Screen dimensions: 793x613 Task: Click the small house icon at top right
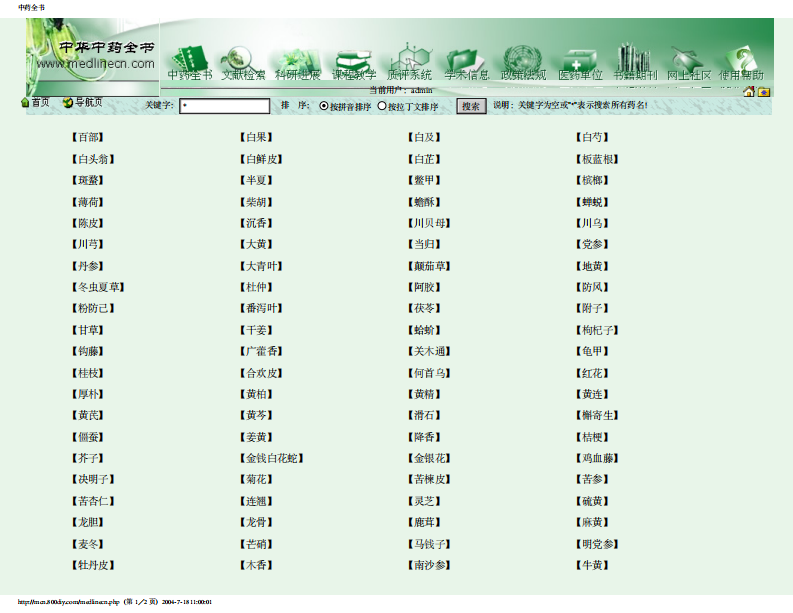[x=749, y=92]
